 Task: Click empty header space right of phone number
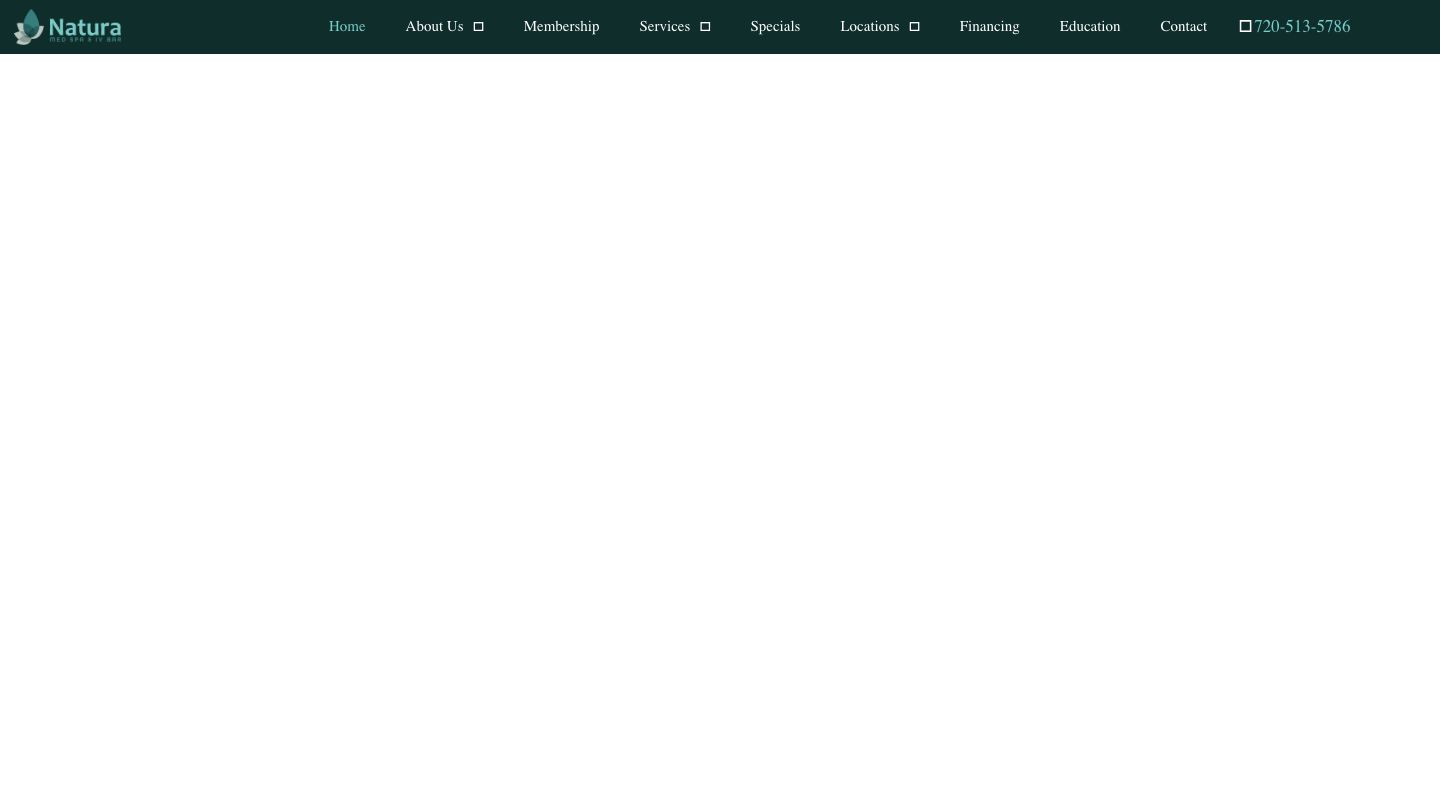click(1400, 27)
